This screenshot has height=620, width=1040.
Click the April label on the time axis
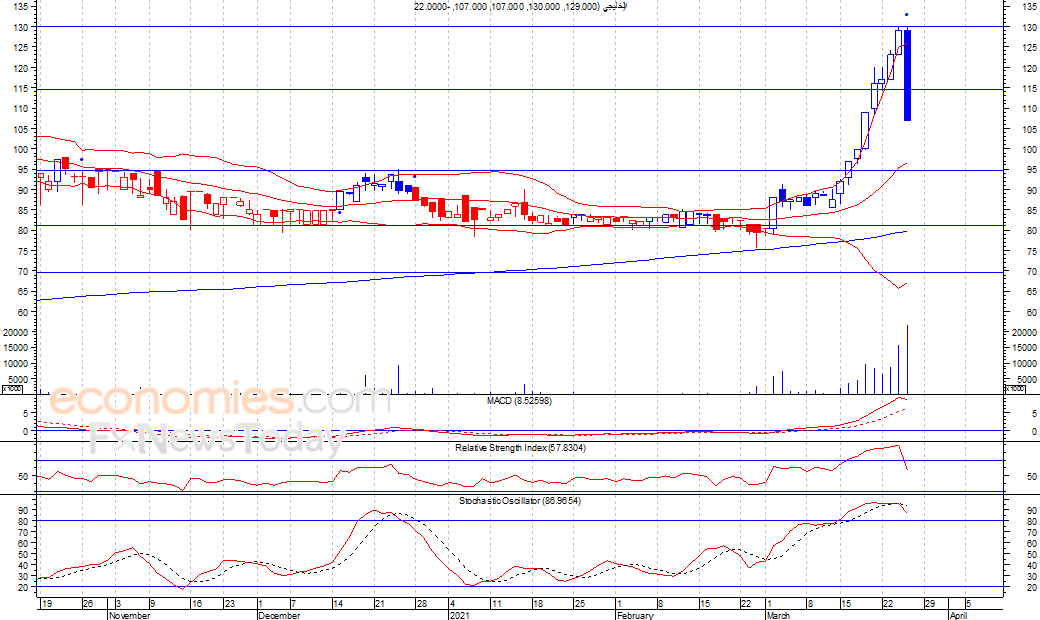(958, 616)
